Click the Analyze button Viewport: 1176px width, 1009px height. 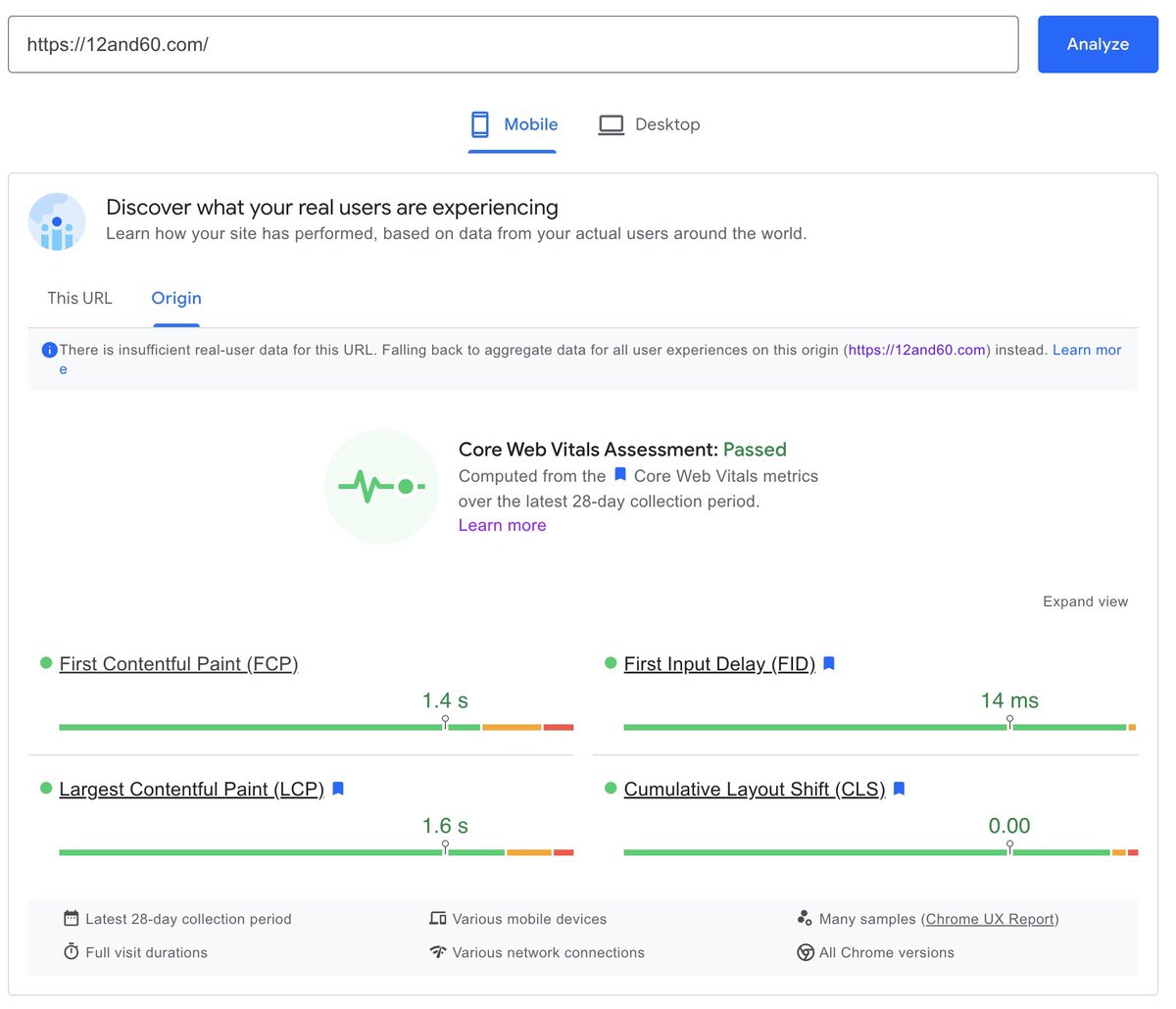1098,44
